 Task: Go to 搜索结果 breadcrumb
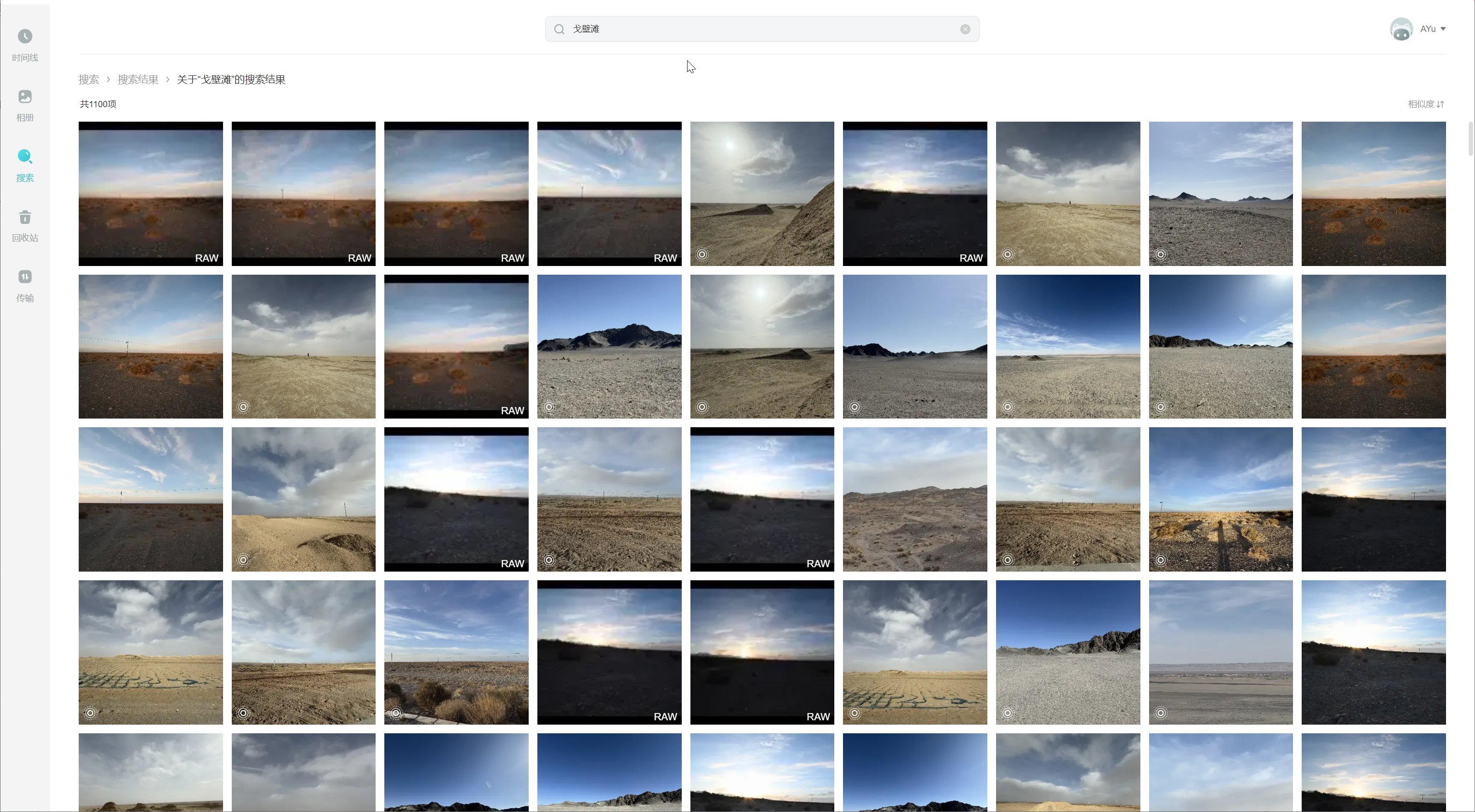coord(138,80)
